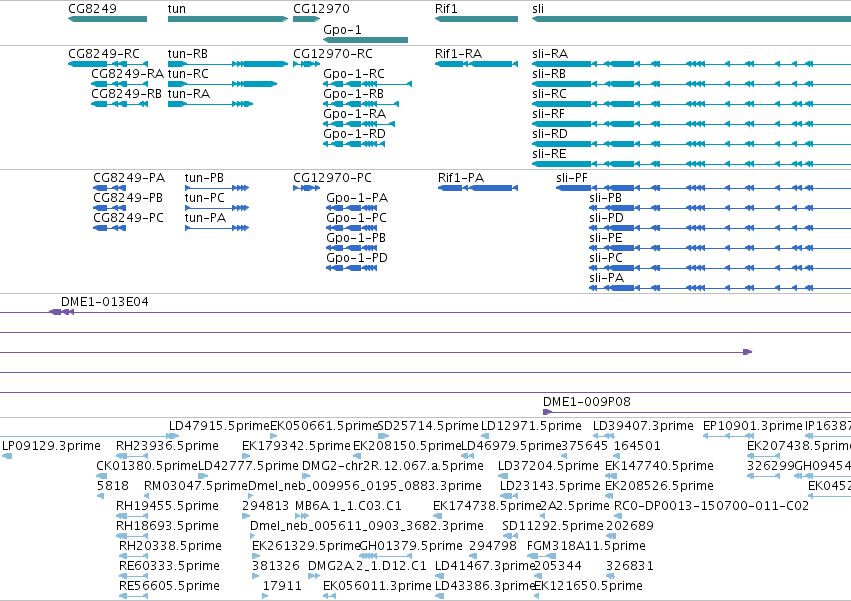Click the EP10901.3prime EST feature
Image resolution: width=851 pixels, height=601 pixels.
727,436
